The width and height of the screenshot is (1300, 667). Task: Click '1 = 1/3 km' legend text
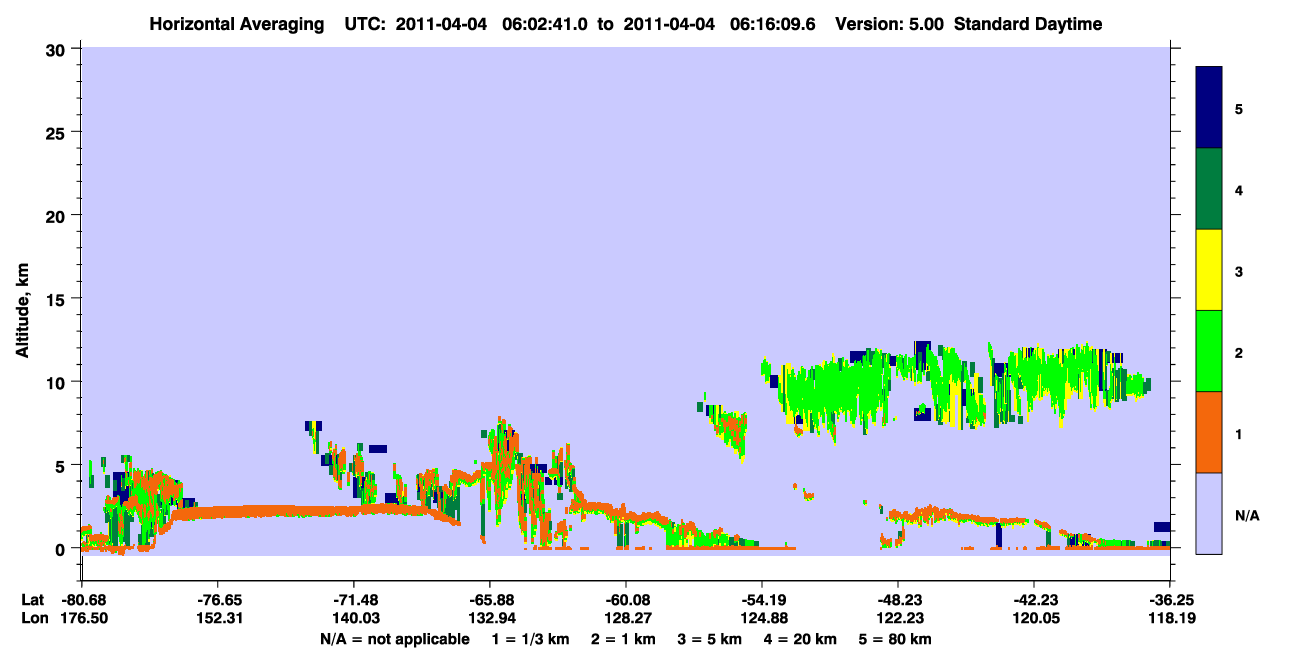coord(531,639)
